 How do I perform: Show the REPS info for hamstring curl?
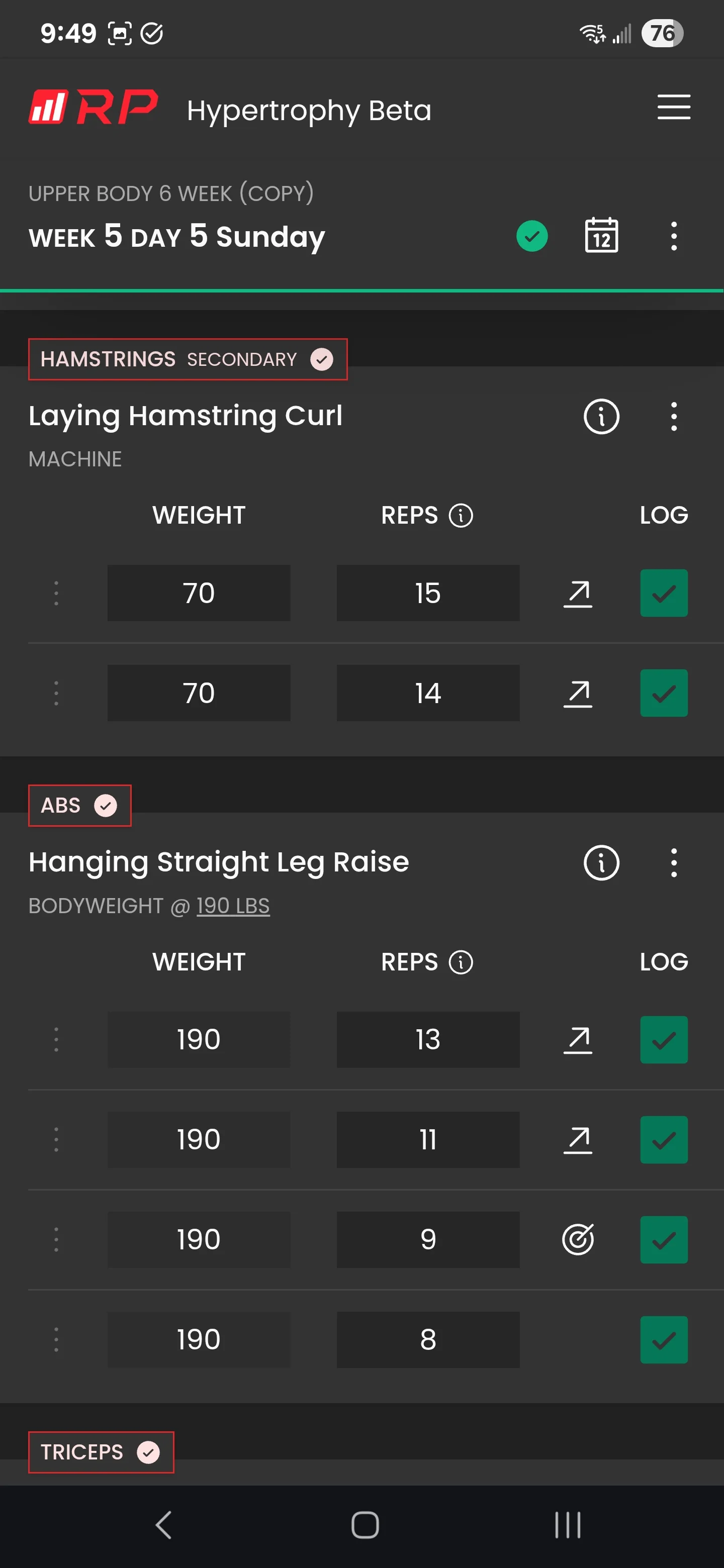coord(461,516)
